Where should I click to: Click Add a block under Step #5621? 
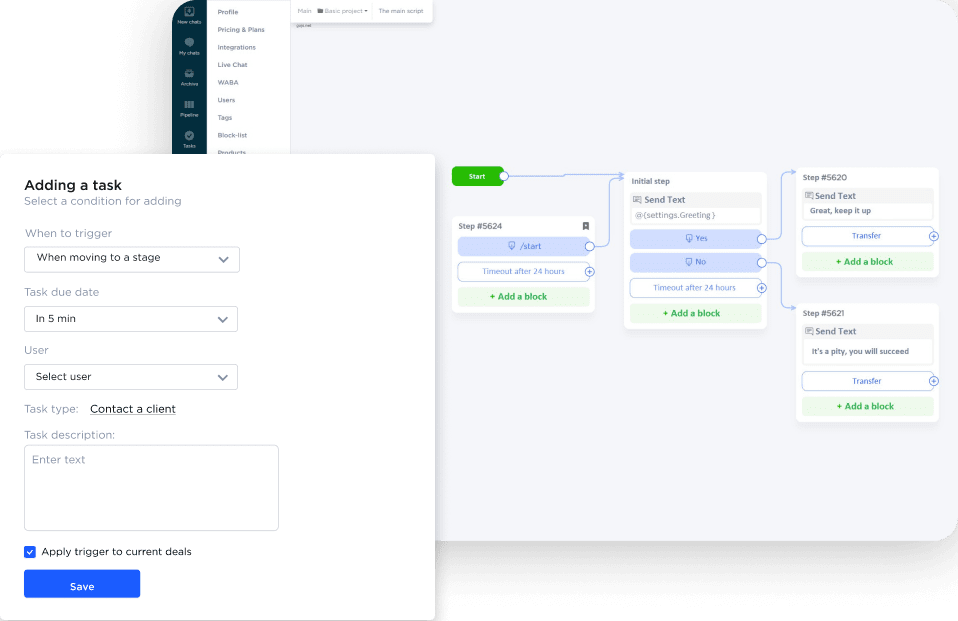[867, 406]
